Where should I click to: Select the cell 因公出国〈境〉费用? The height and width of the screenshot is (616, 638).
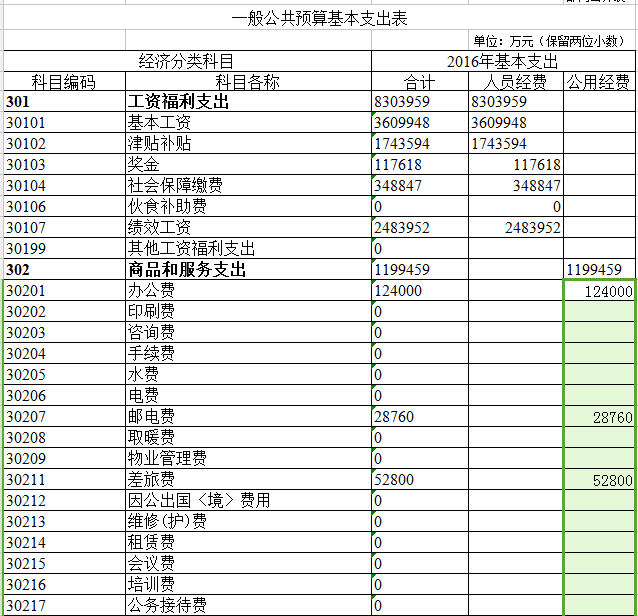248,500
